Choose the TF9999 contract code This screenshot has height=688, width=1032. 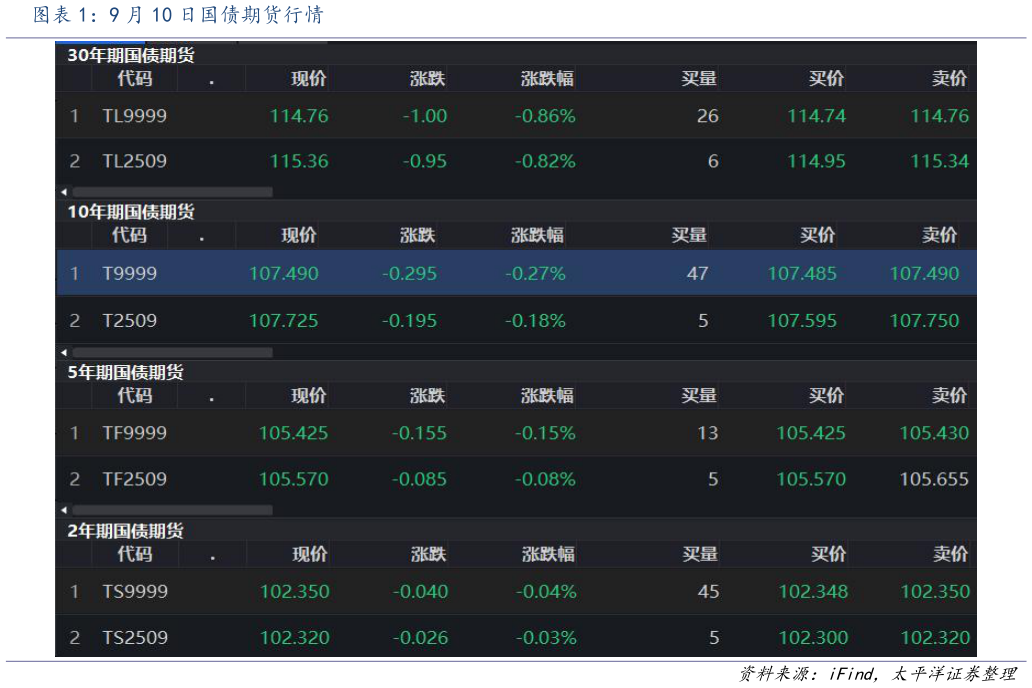tap(134, 433)
